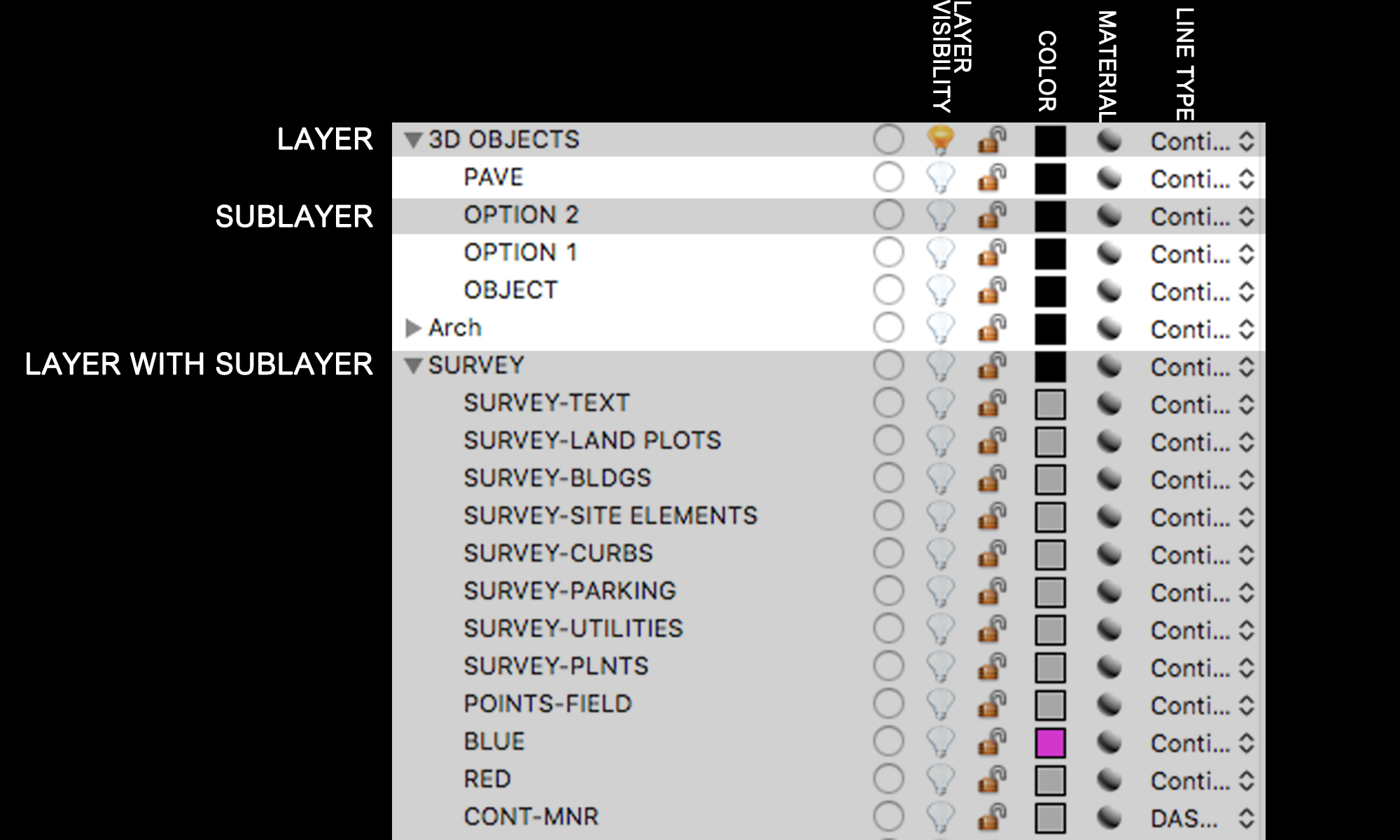1400x840 pixels.
Task: Select the current-layer circle for OBJECT
Action: click(x=888, y=290)
